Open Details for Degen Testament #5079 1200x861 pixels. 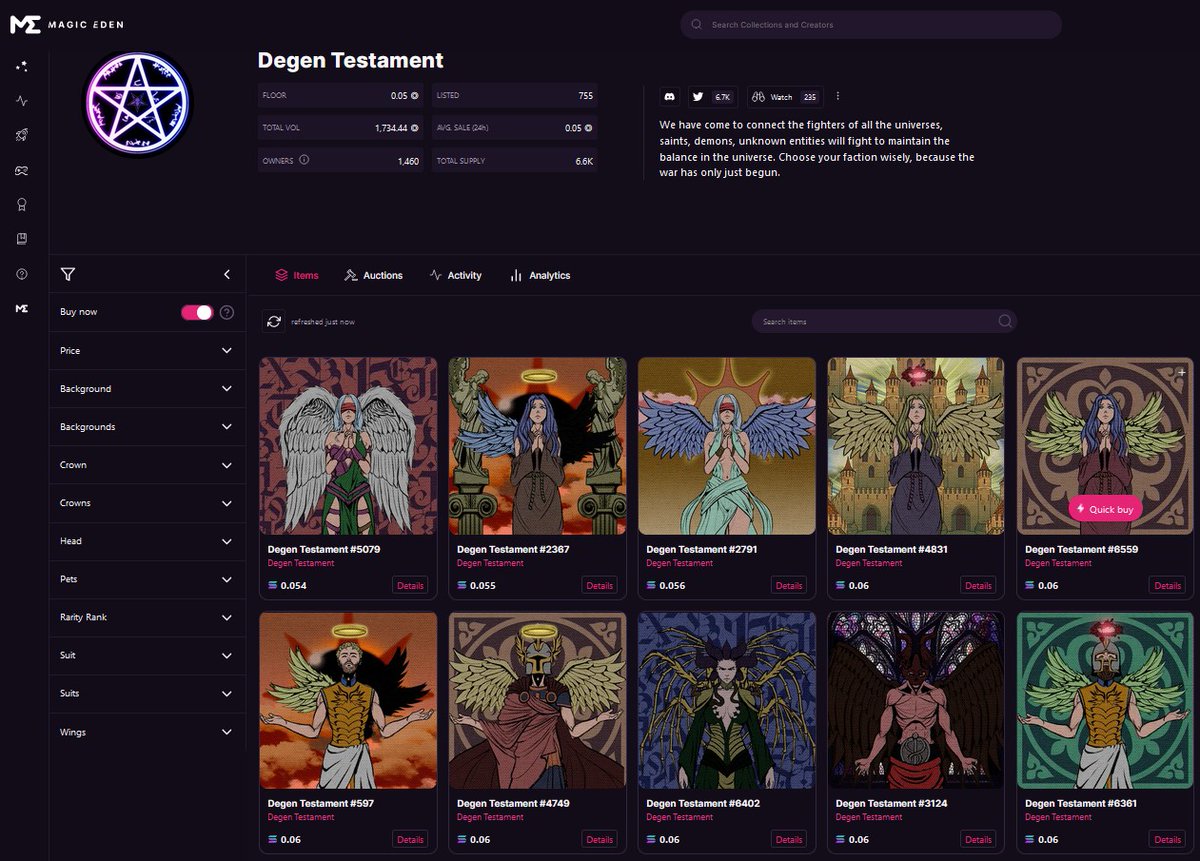point(410,586)
